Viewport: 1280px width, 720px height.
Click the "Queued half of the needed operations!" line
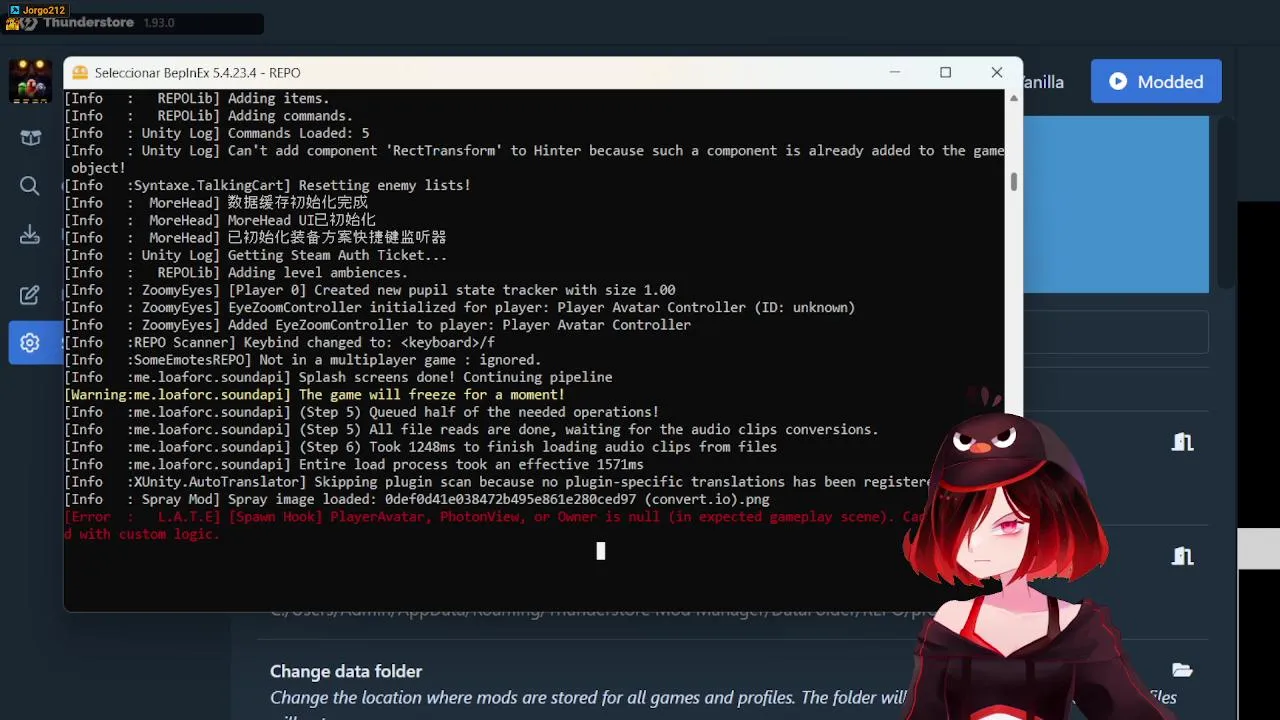pyautogui.click(x=361, y=412)
